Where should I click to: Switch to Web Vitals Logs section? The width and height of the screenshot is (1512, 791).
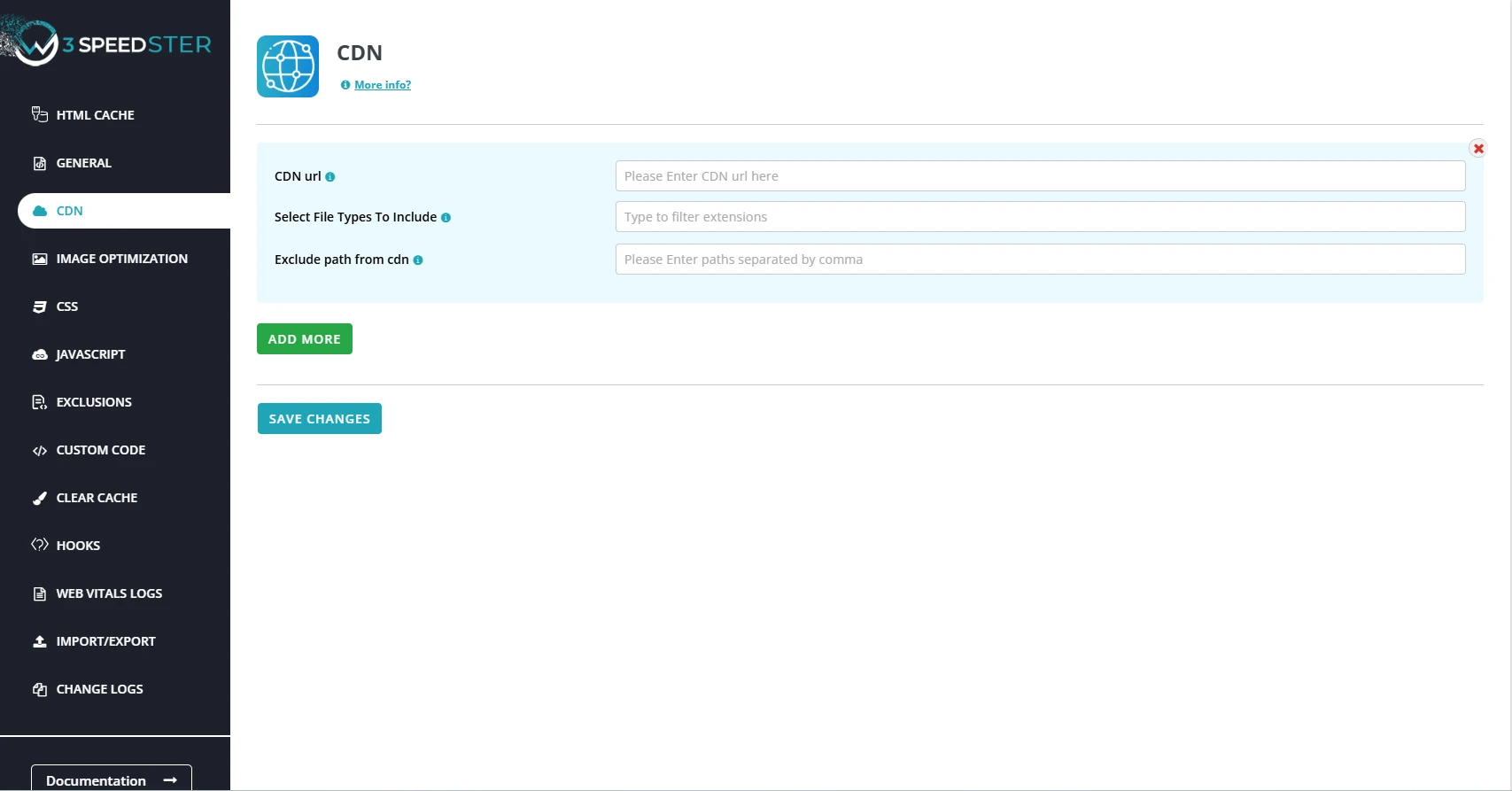(x=109, y=593)
